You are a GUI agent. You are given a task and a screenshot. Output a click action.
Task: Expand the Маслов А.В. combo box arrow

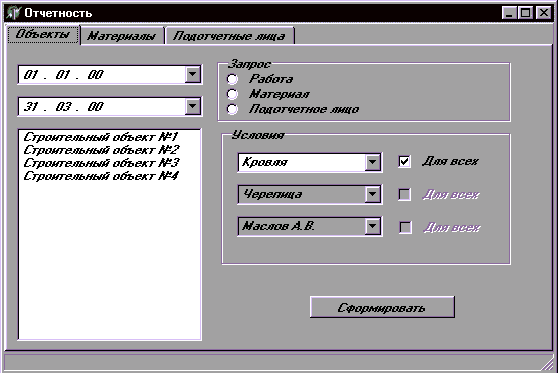pyautogui.click(x=373, y=226)
